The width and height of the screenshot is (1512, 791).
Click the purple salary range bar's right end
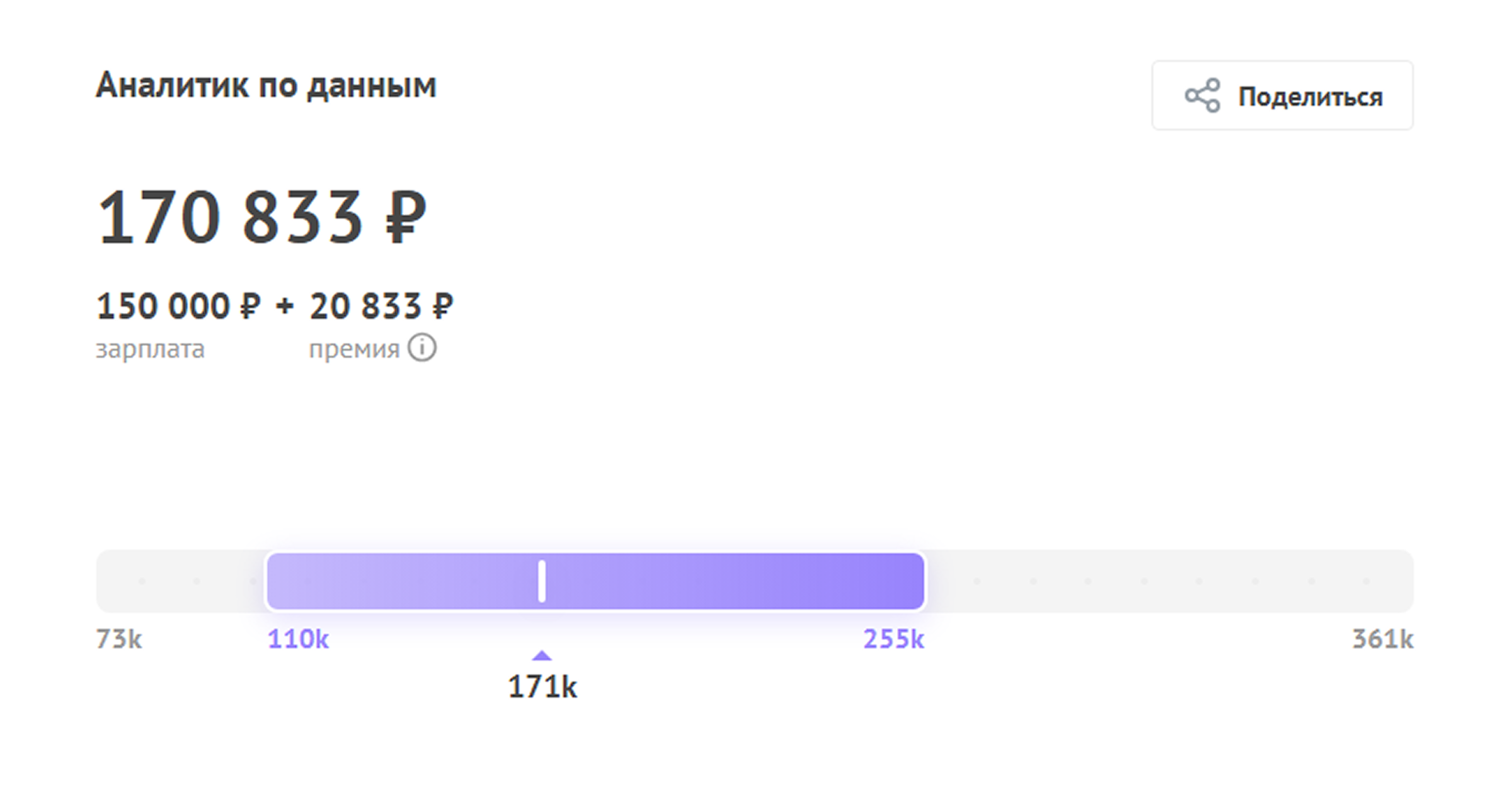[907, 581]
